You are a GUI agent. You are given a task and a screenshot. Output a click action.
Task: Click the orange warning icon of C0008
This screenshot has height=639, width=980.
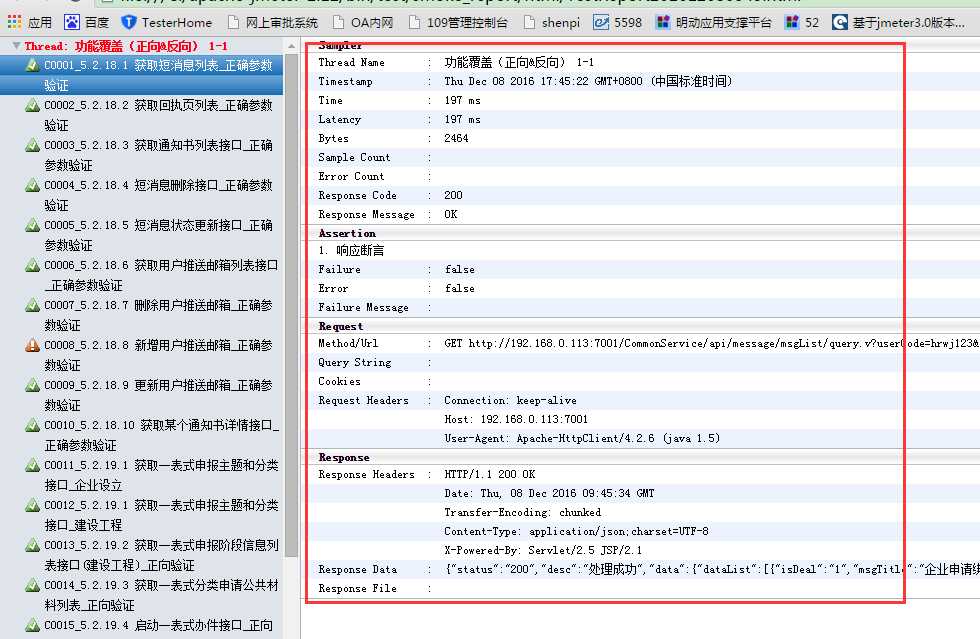click(32, 345)
